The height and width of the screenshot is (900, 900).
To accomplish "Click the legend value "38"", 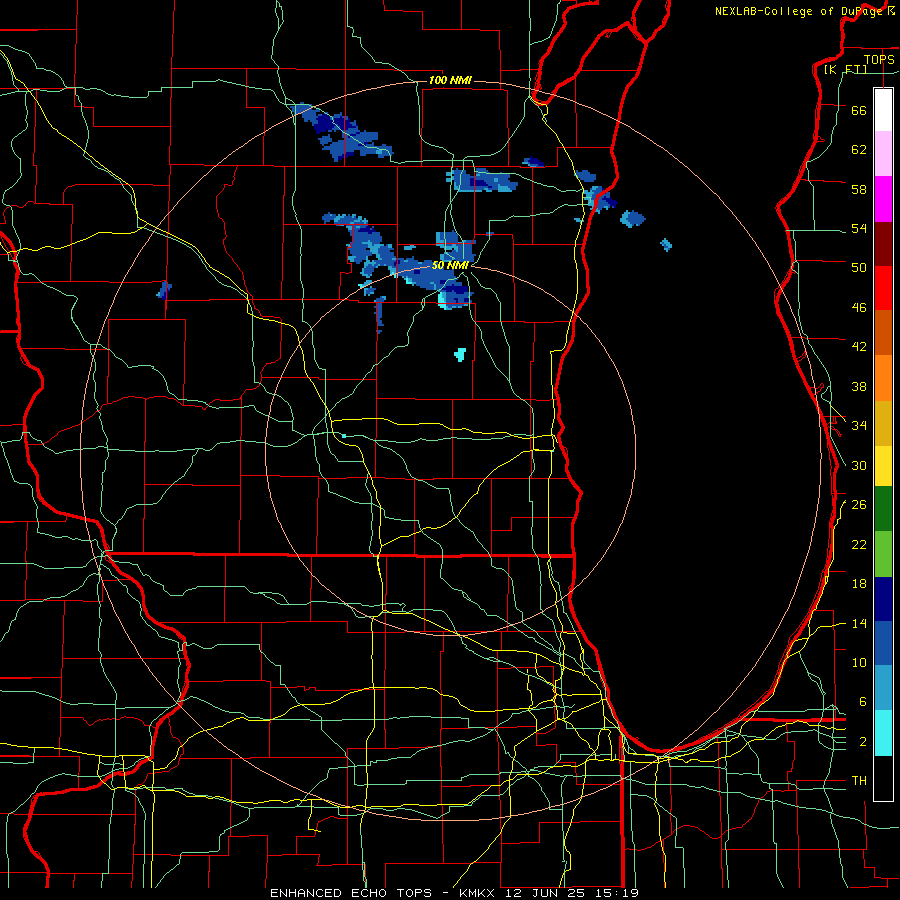I will click(x=859, y=386).
